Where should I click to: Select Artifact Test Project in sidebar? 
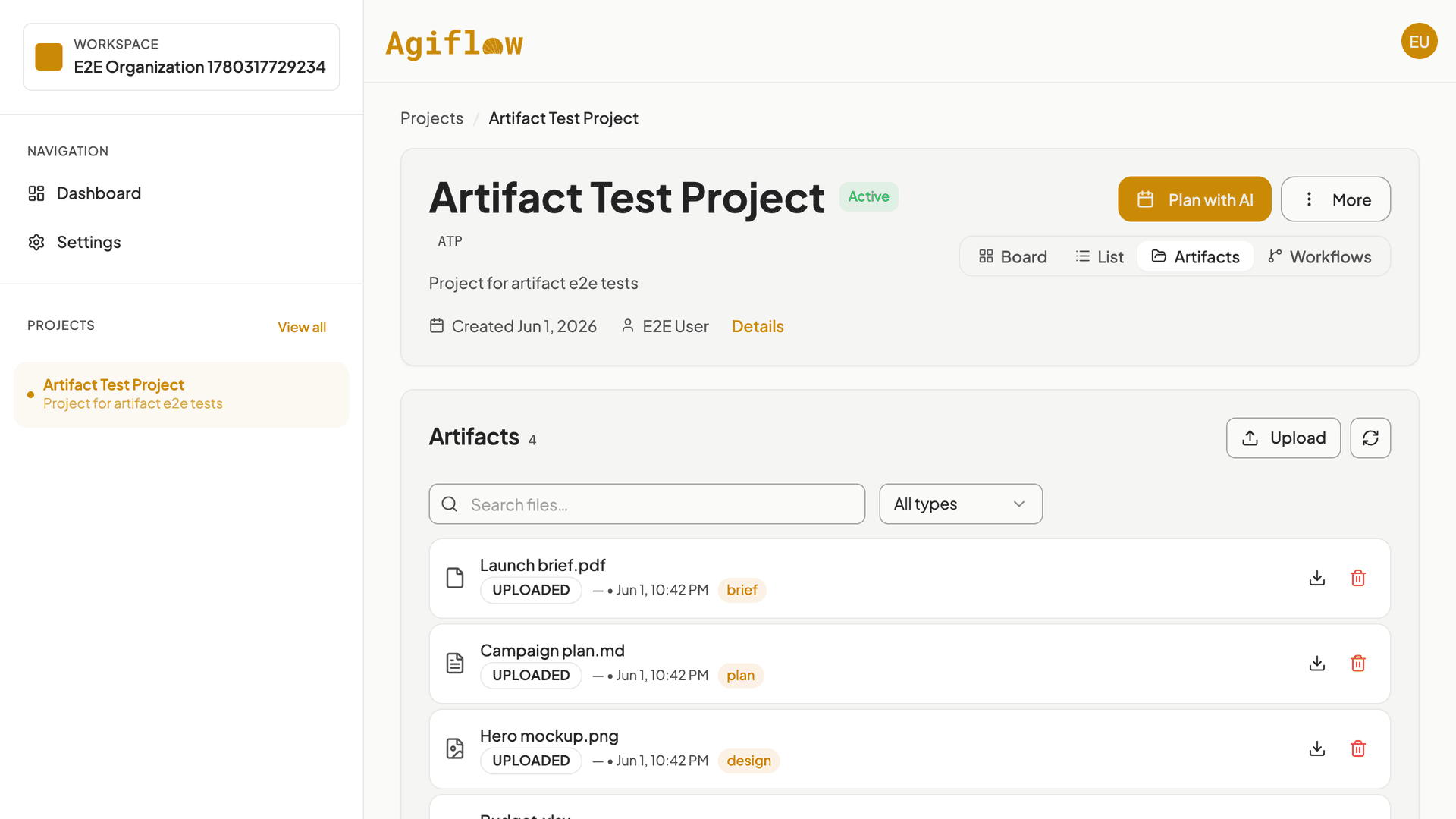tap(181, 394)
